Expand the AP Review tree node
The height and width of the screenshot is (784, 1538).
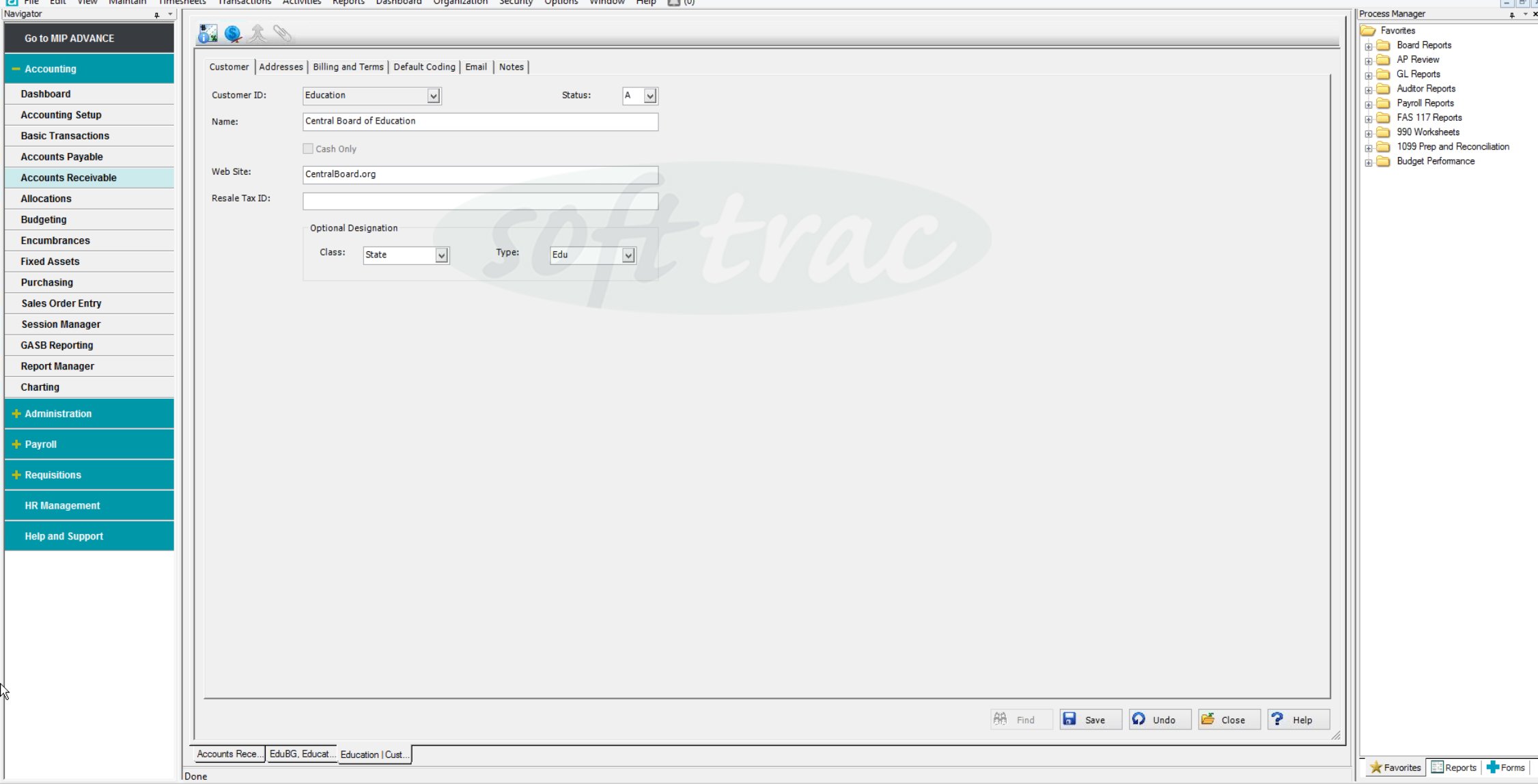[1368, 61]
